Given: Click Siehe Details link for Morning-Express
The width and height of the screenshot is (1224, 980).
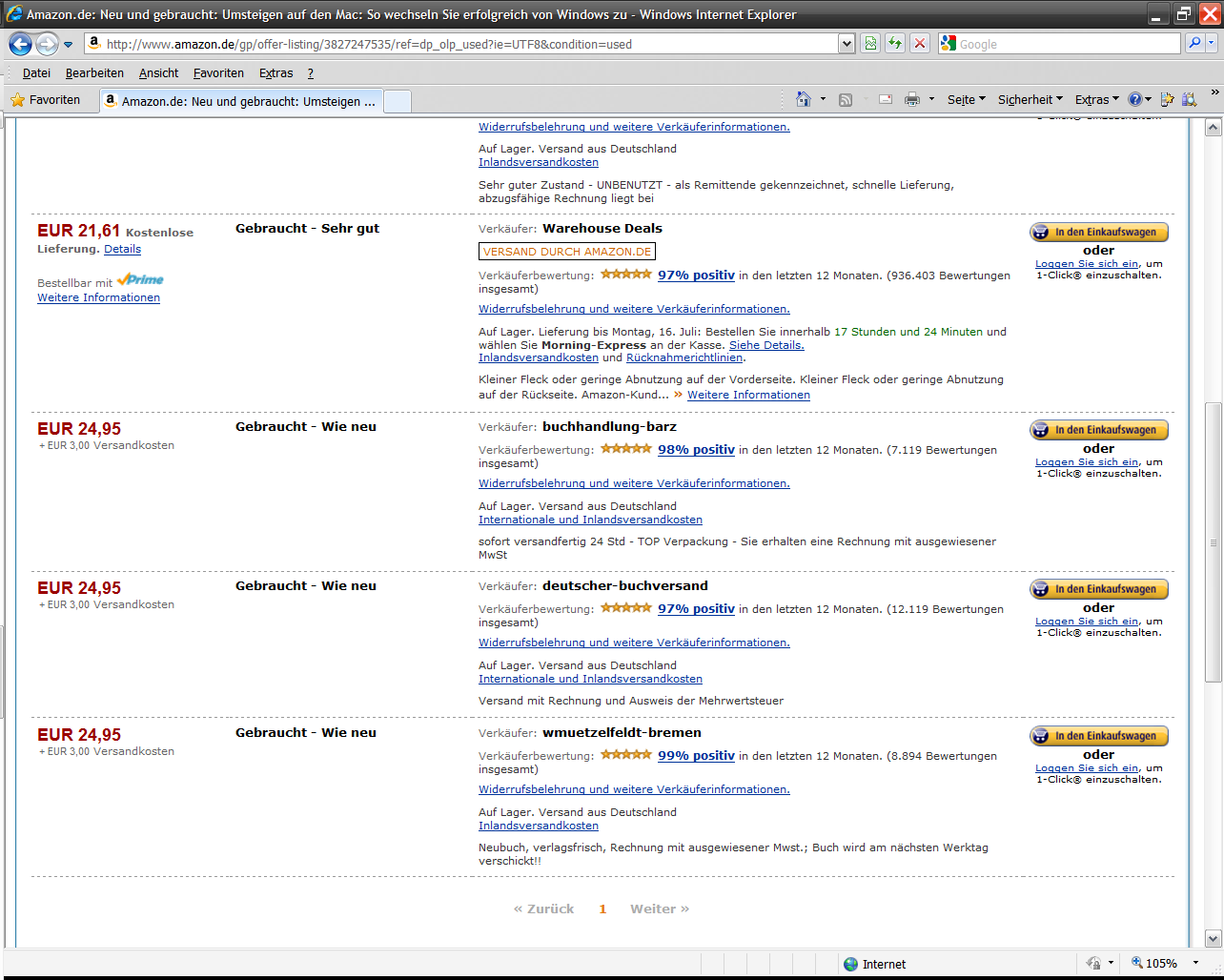Looking at the screenshot, I should pos(766,345).
